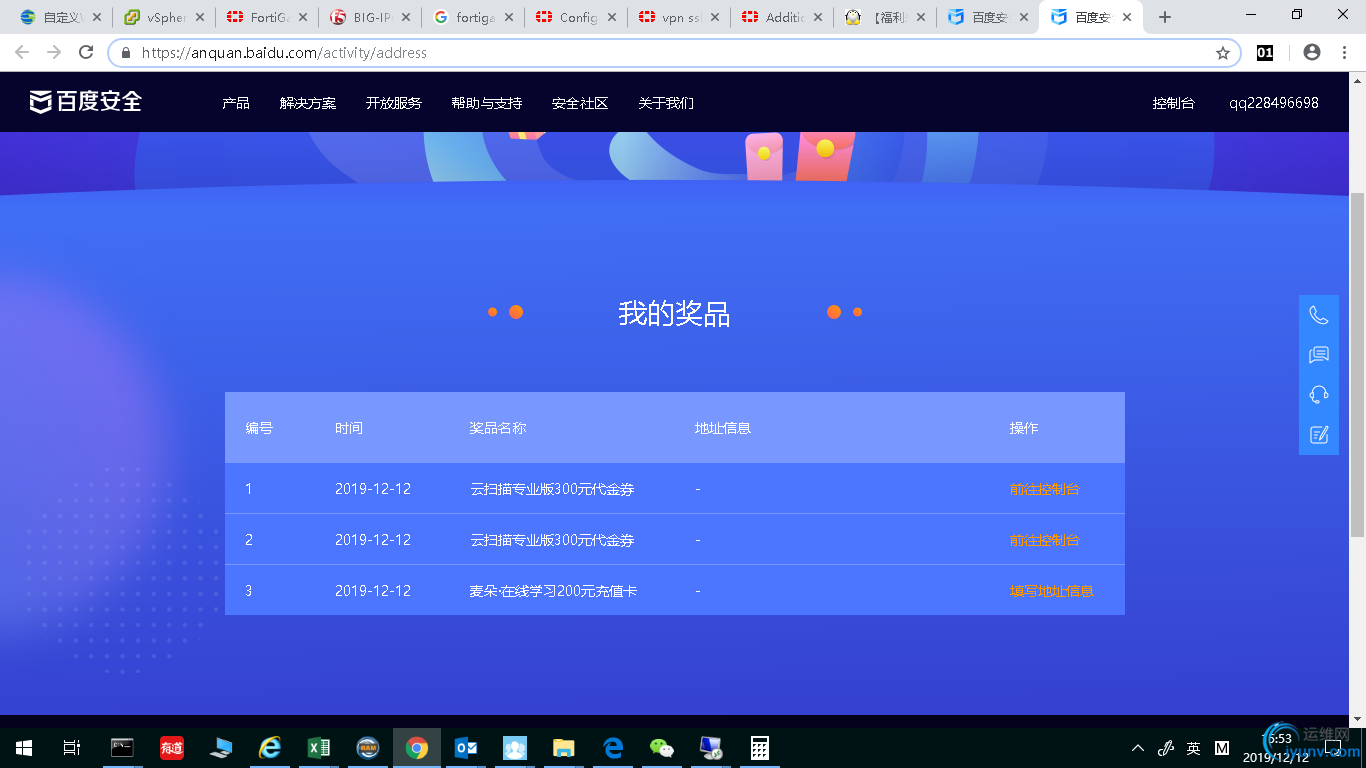This screenshot has height=768, width=1366.
Task: Switch to the Google fortigate search tab
Action: pos(474,17)
